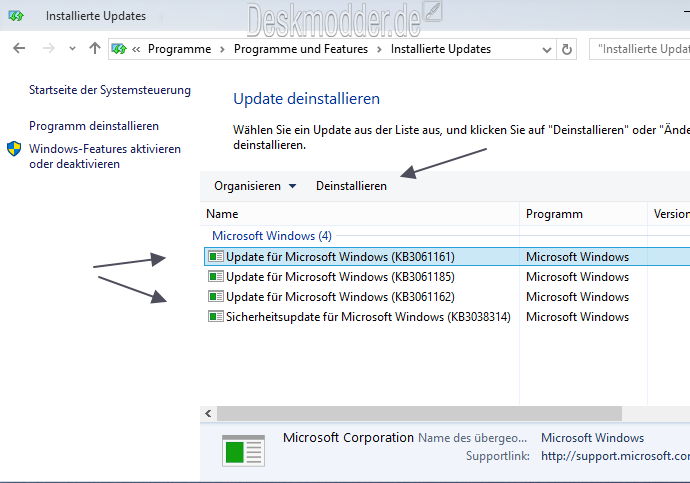Sort by the Version column header

click(x=669, y=214)
